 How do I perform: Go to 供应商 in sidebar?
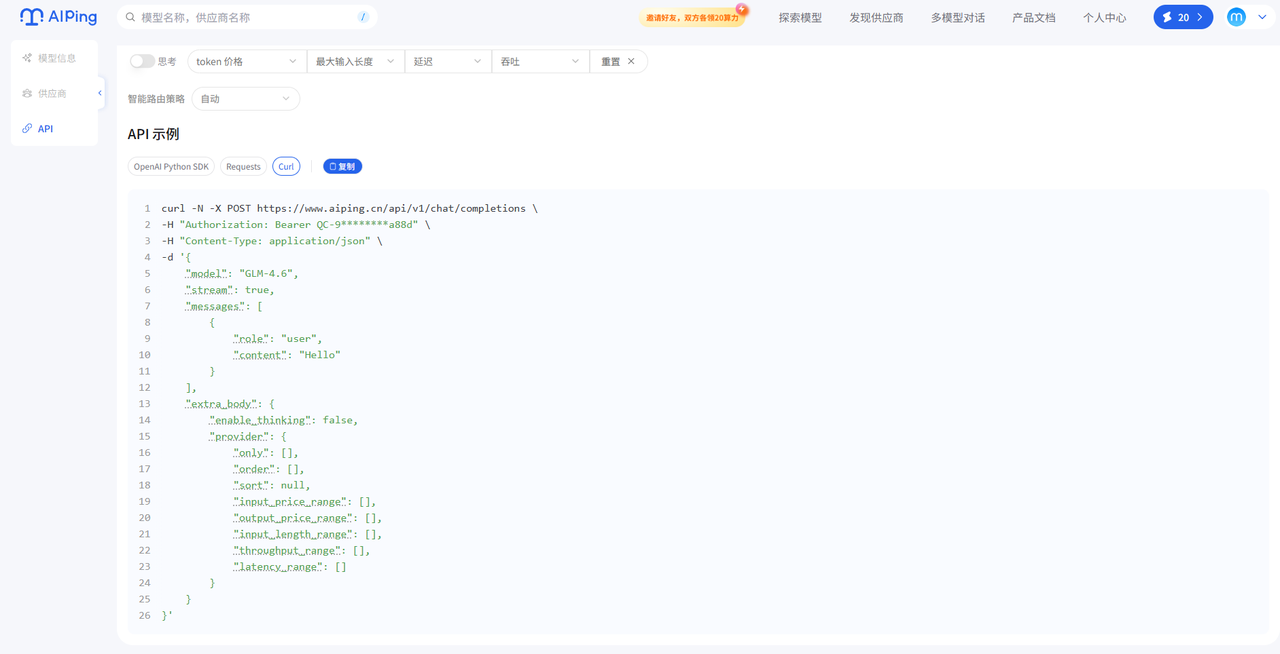(x=54, y=93)
